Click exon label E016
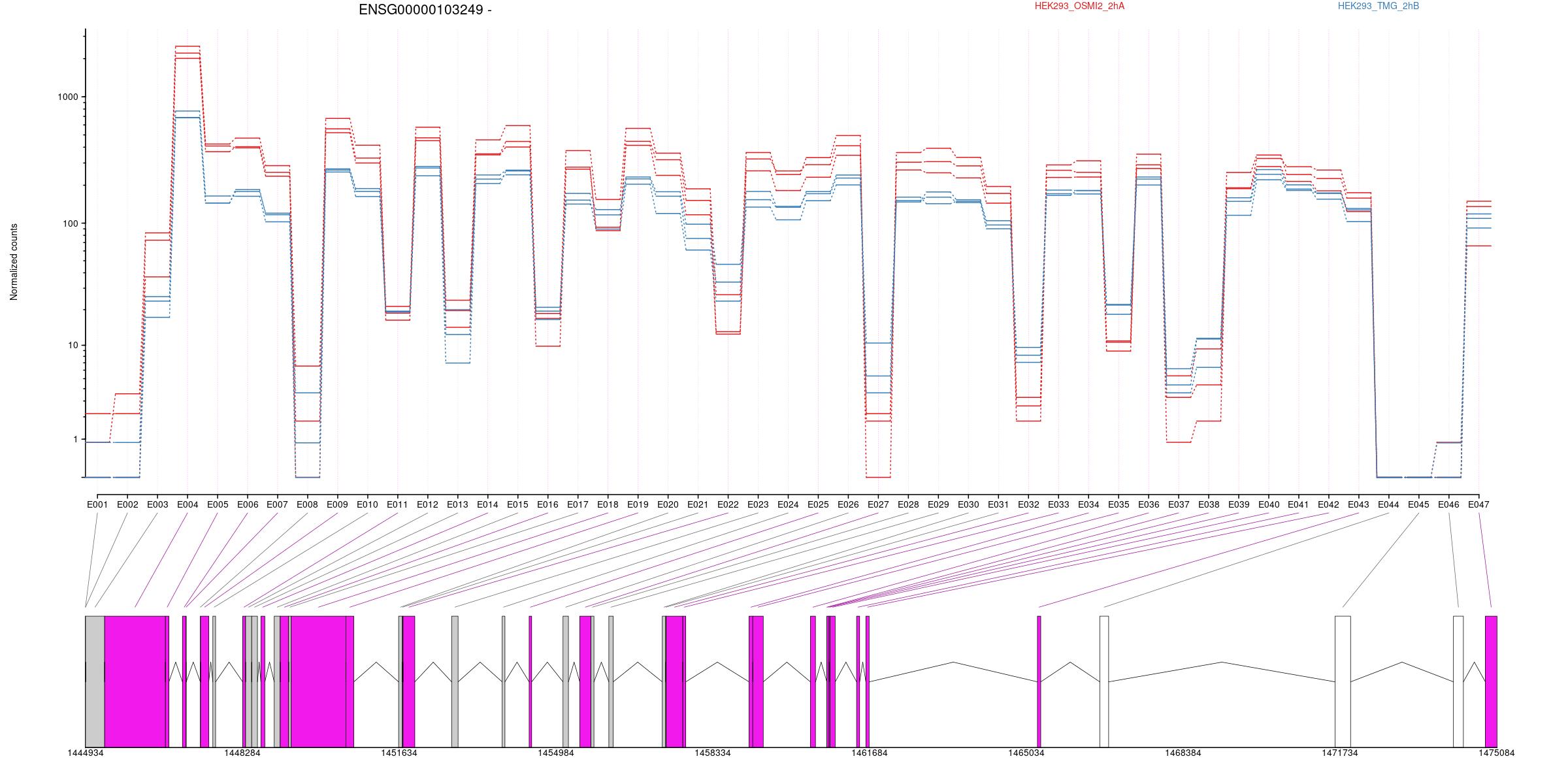This screenshot has width=1568, height=784. pos(548,504)
